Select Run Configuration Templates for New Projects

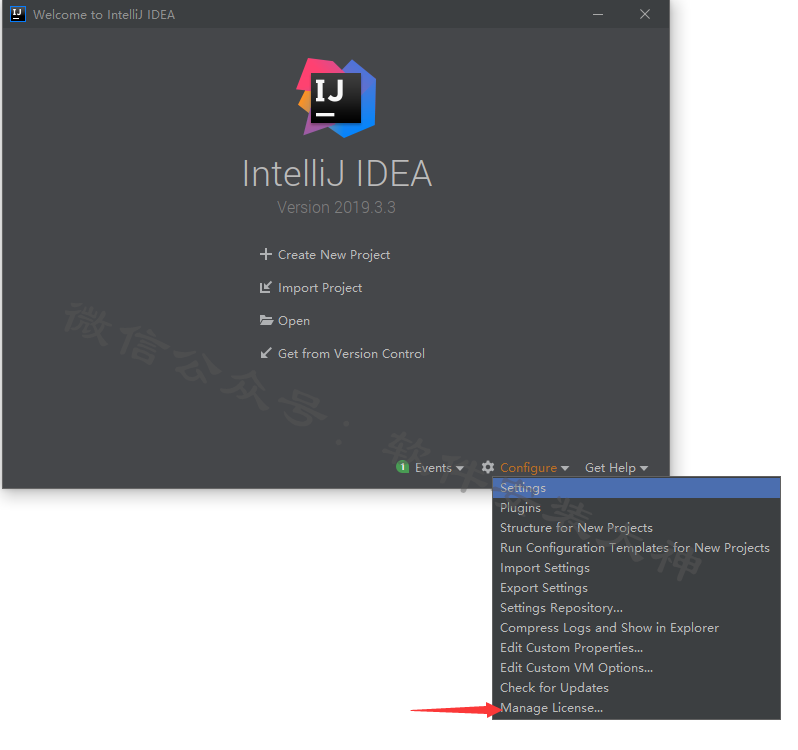point(636,547)
